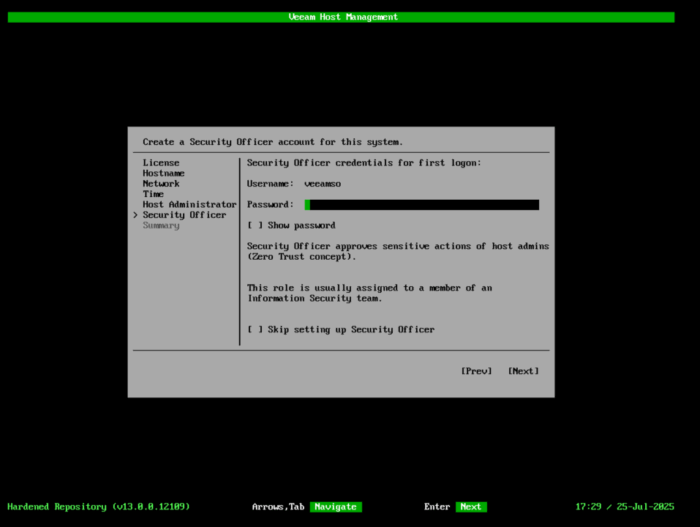Click the Hardened Repository version text

(99, 507)
